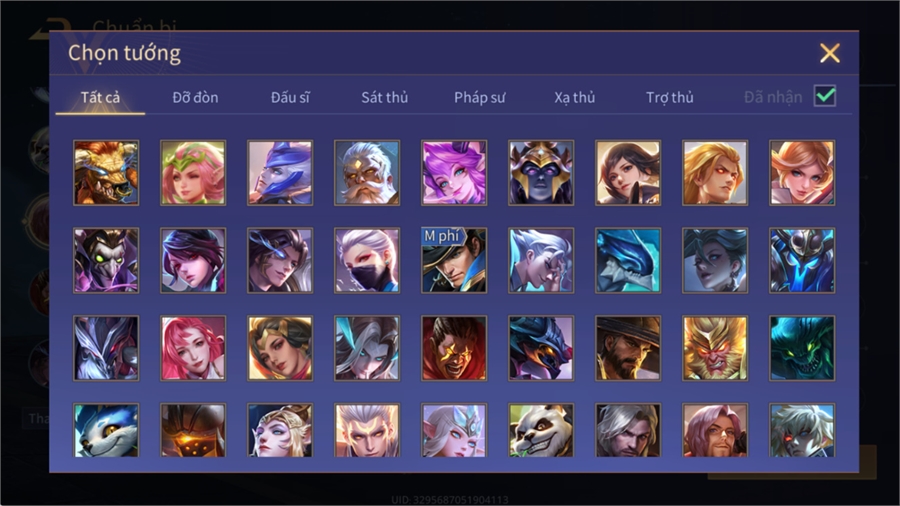This screenshot has width=900, height=506.
Task: Pick the purple-haired girl hero
Action: coord(454,173)
